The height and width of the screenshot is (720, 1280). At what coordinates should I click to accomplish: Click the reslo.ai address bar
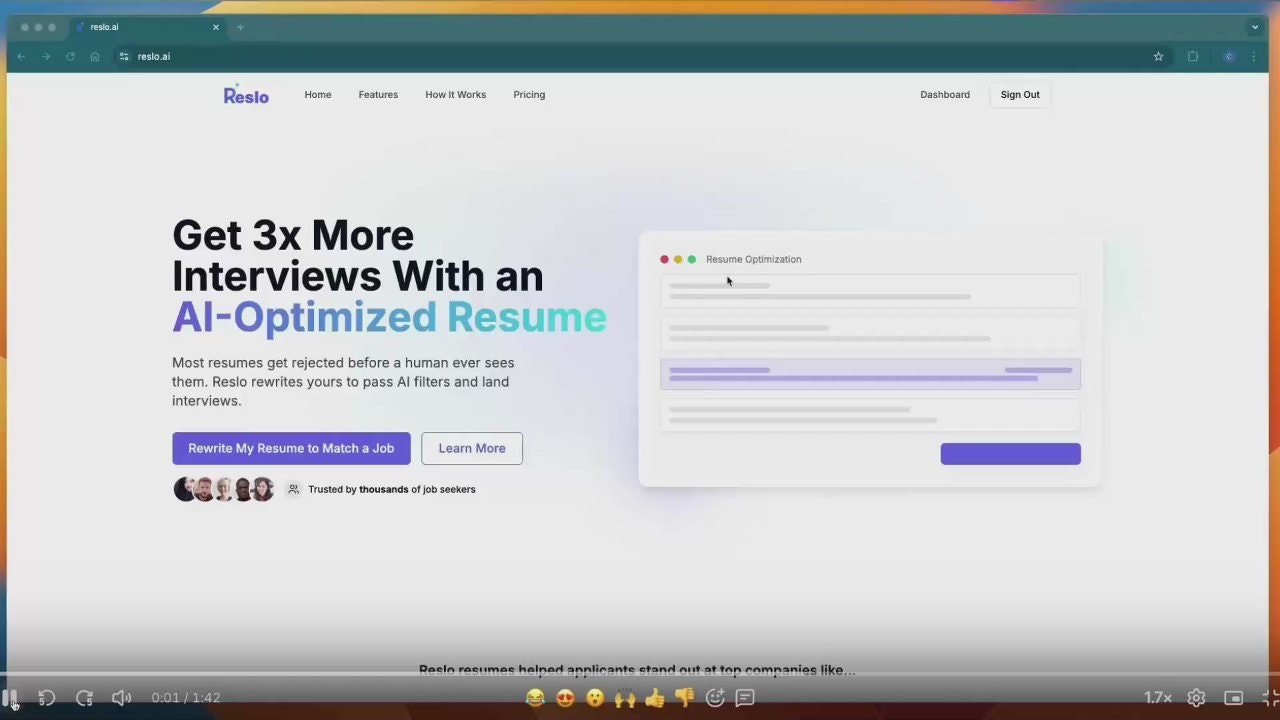click(640, 57)
